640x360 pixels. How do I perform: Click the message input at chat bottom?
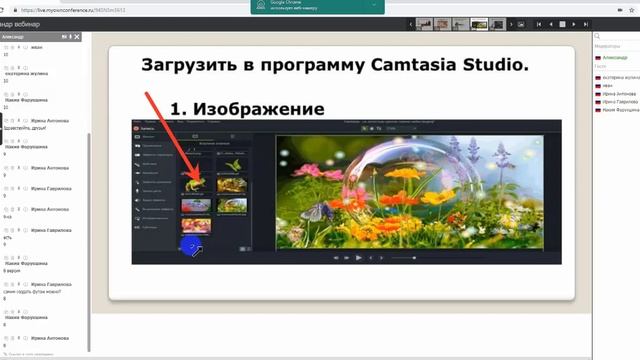pos(29,354)
